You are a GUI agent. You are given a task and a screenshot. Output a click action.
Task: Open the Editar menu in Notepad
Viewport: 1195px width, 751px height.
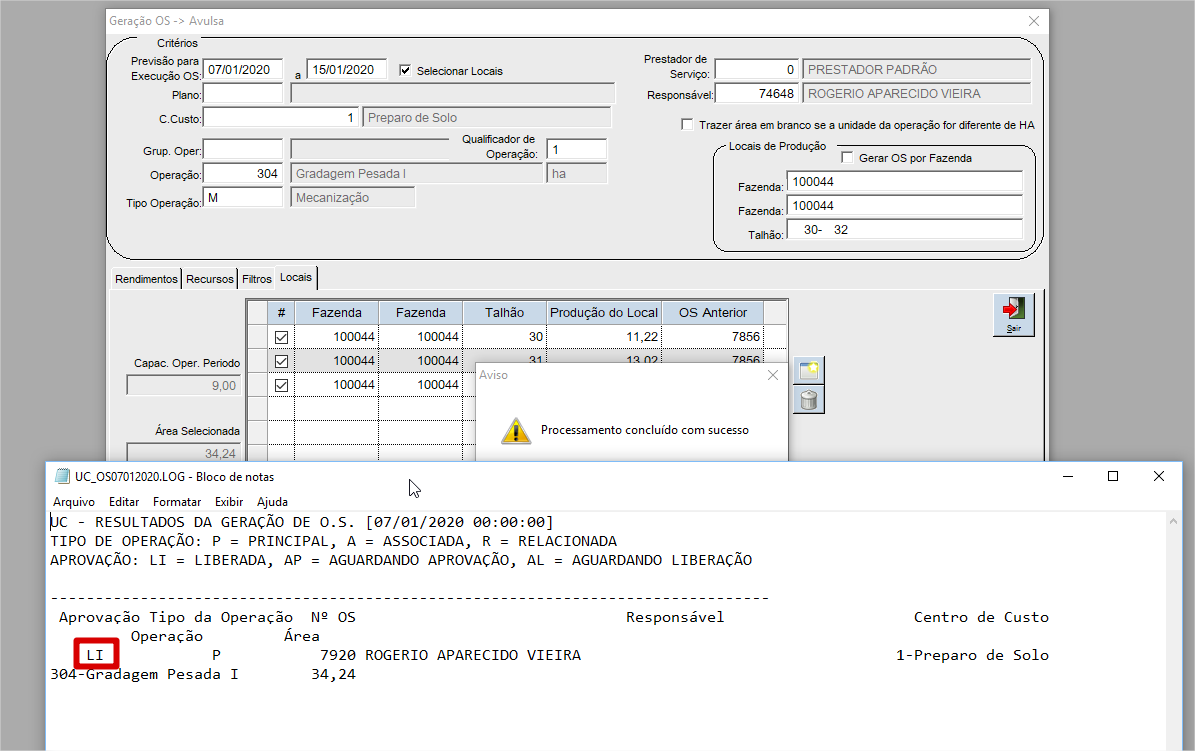pyautogui.click(x=123, y=502)
